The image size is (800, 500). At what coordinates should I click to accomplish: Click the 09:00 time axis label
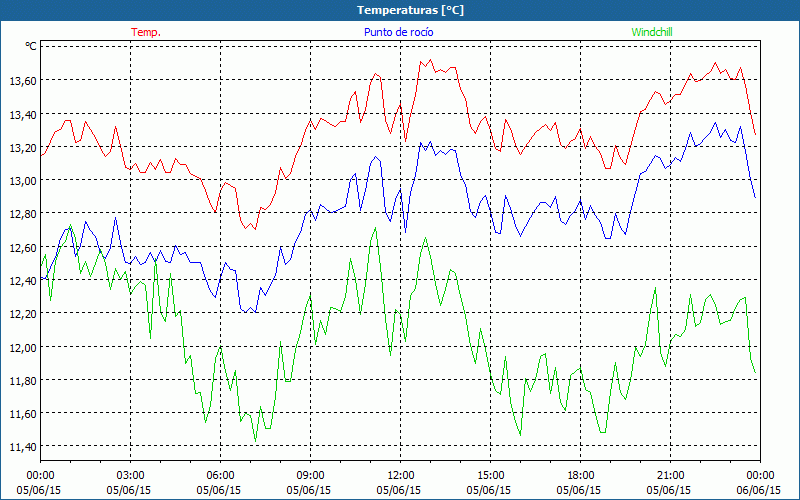[310, 476]
